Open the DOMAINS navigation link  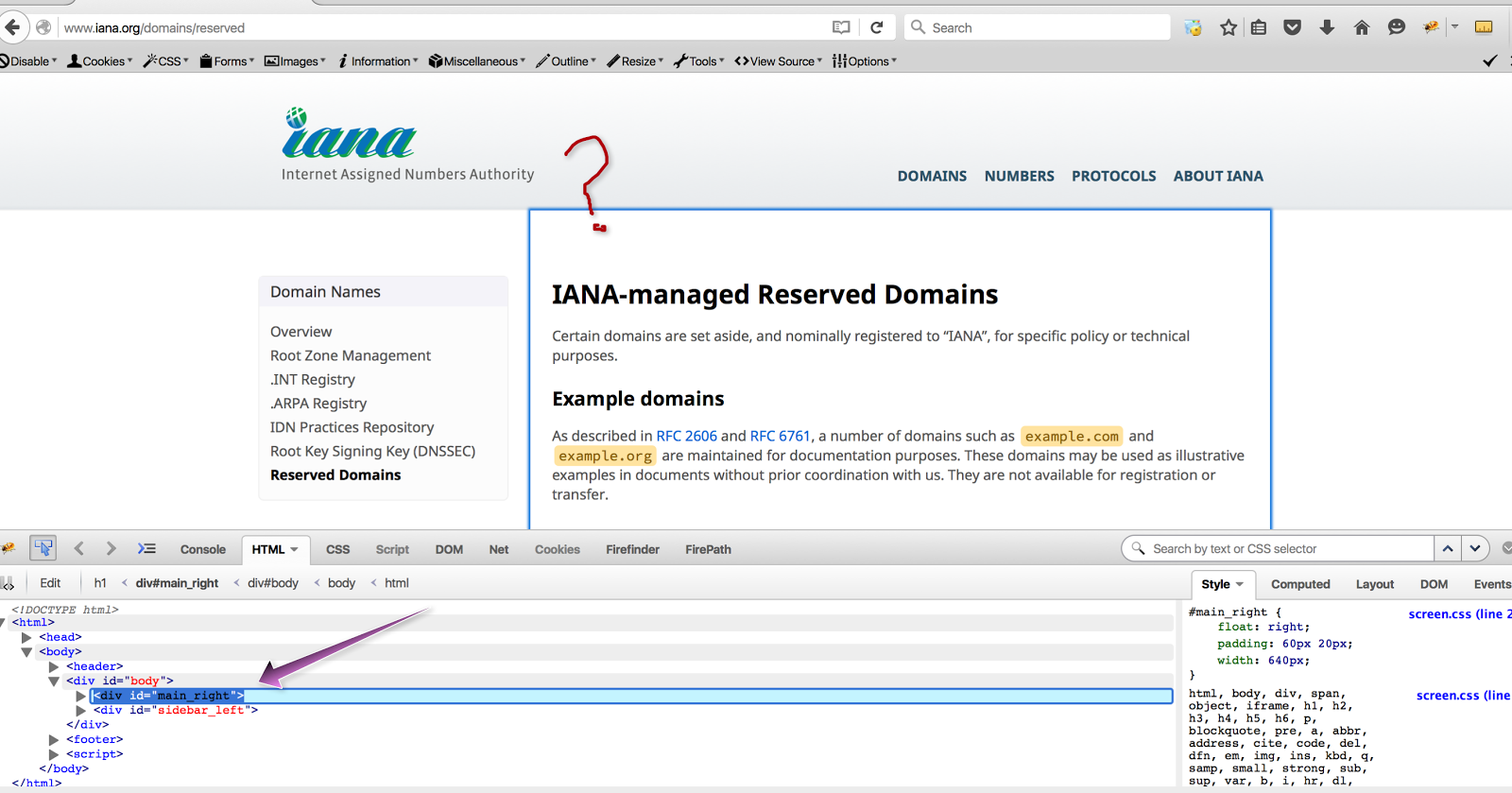(x=932, y=176)
